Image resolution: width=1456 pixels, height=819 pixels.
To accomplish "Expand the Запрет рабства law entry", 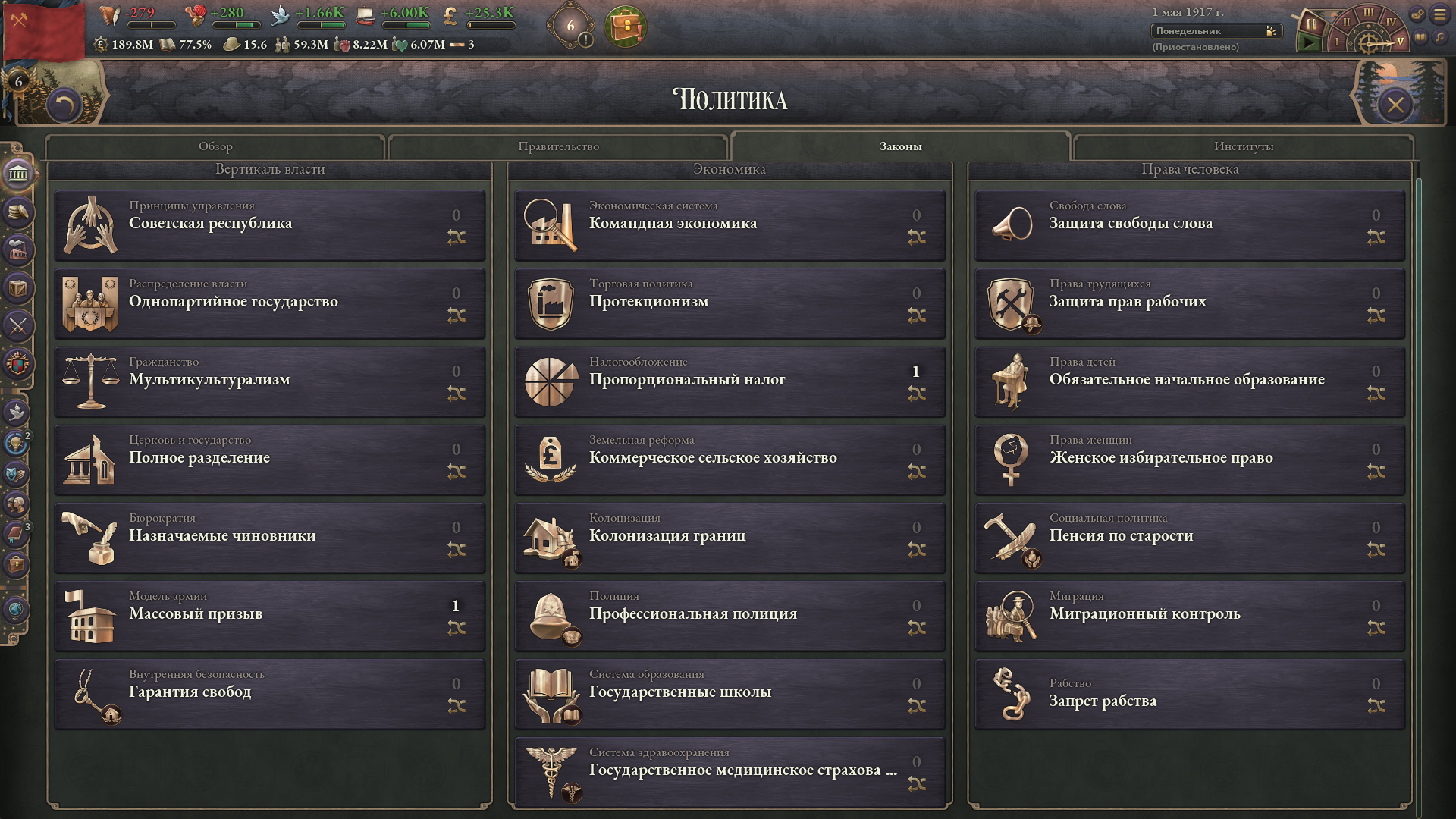I will point(1189,694).
